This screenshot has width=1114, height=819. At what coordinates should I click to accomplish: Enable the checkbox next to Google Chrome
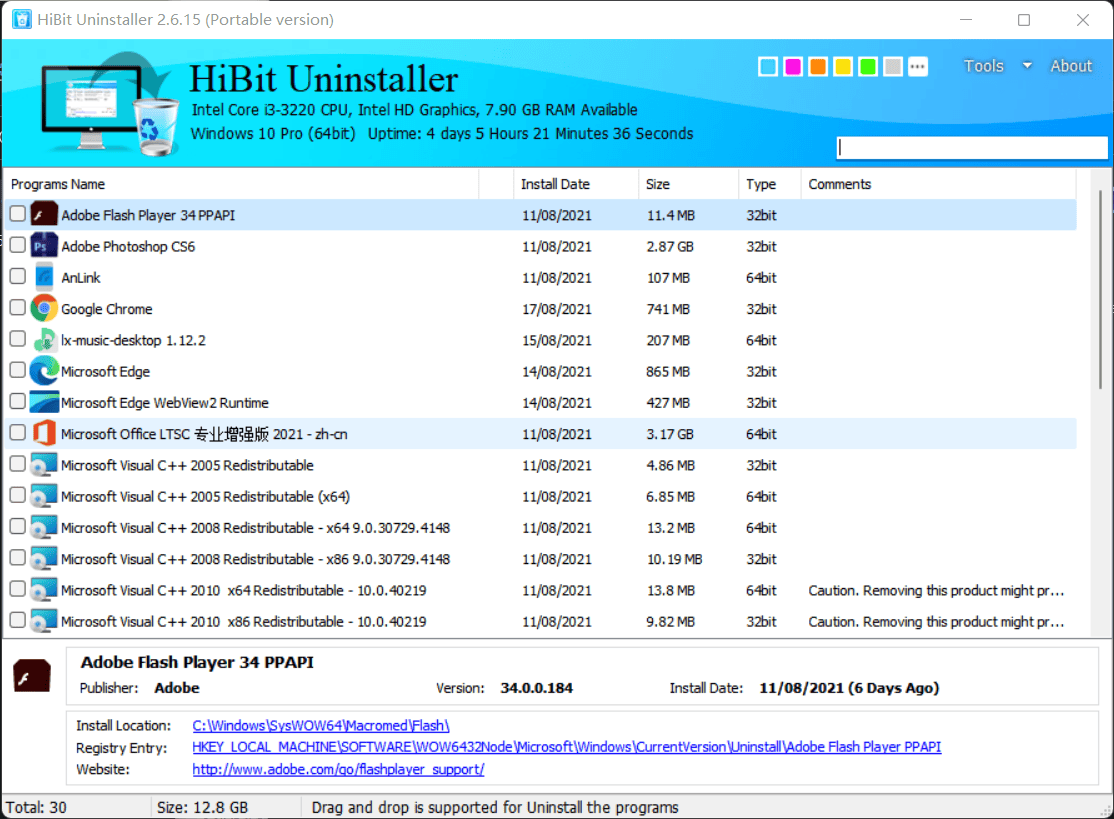tap(17, 308)
